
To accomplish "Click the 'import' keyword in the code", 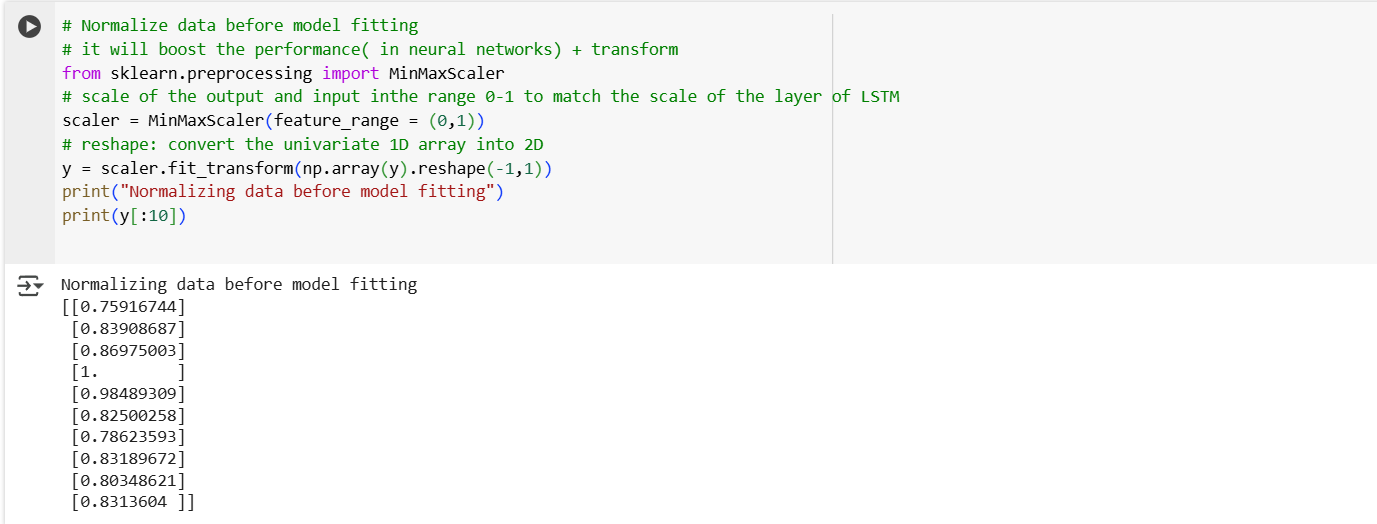I will 350,73.
